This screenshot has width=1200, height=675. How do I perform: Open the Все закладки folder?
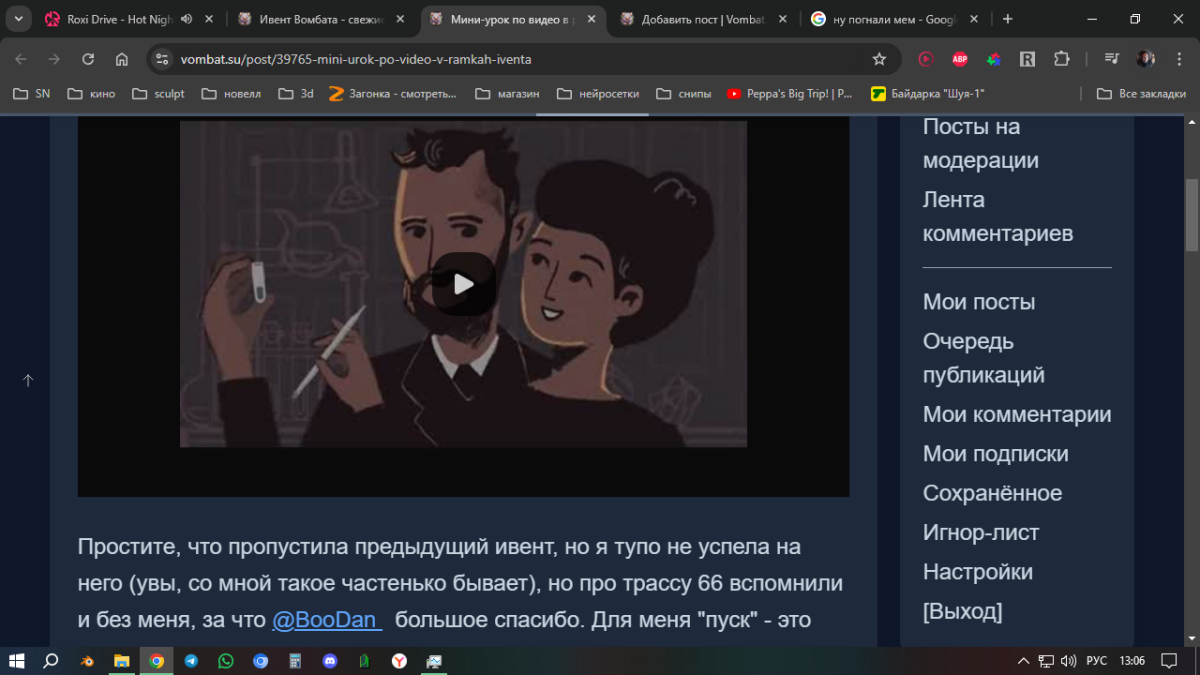1141,94
